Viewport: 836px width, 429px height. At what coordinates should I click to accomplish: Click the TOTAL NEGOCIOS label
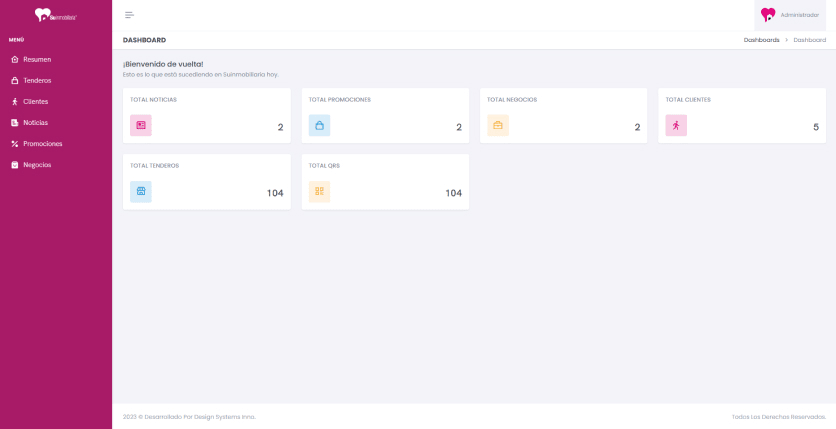tap(512, 100)
